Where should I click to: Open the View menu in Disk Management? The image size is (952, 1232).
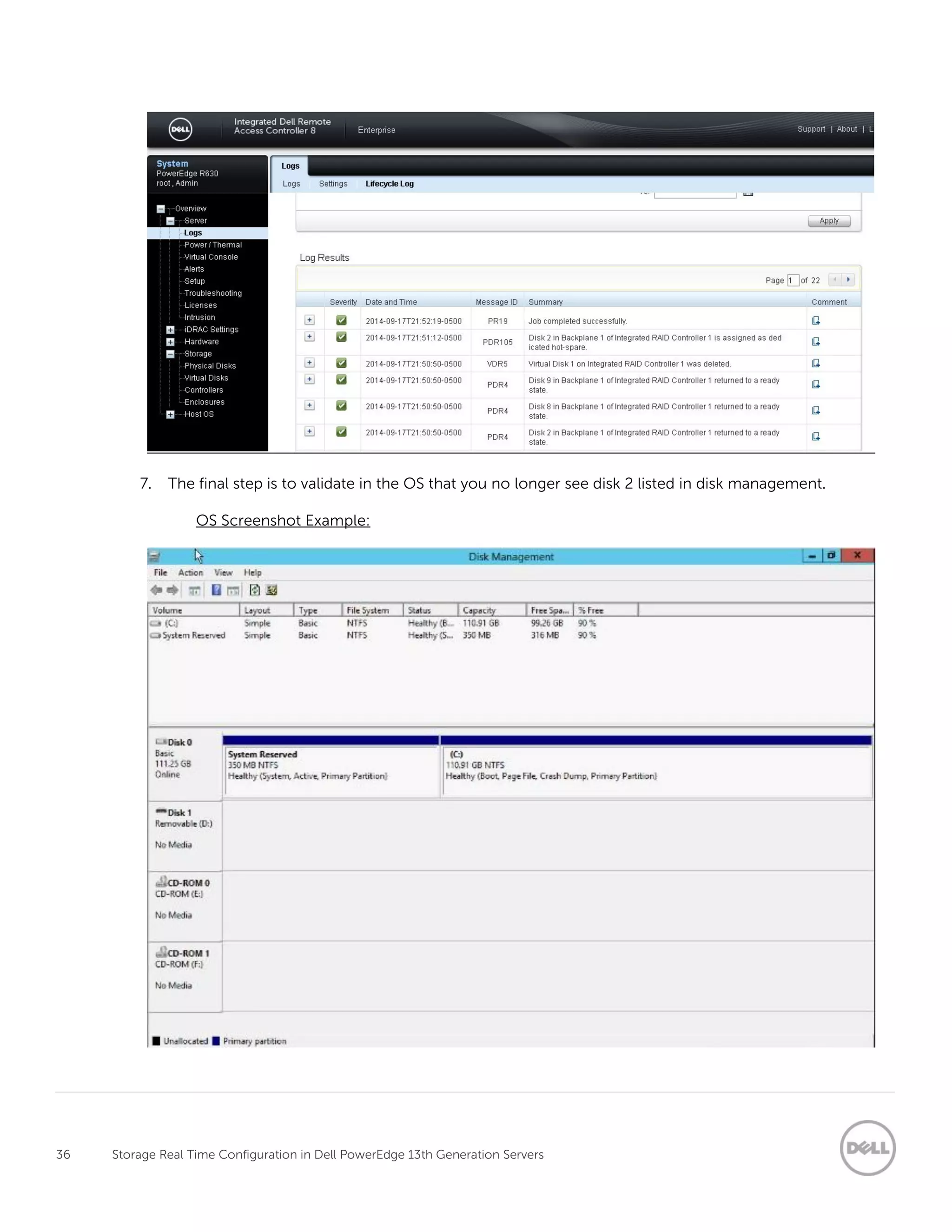pos(223,573)
